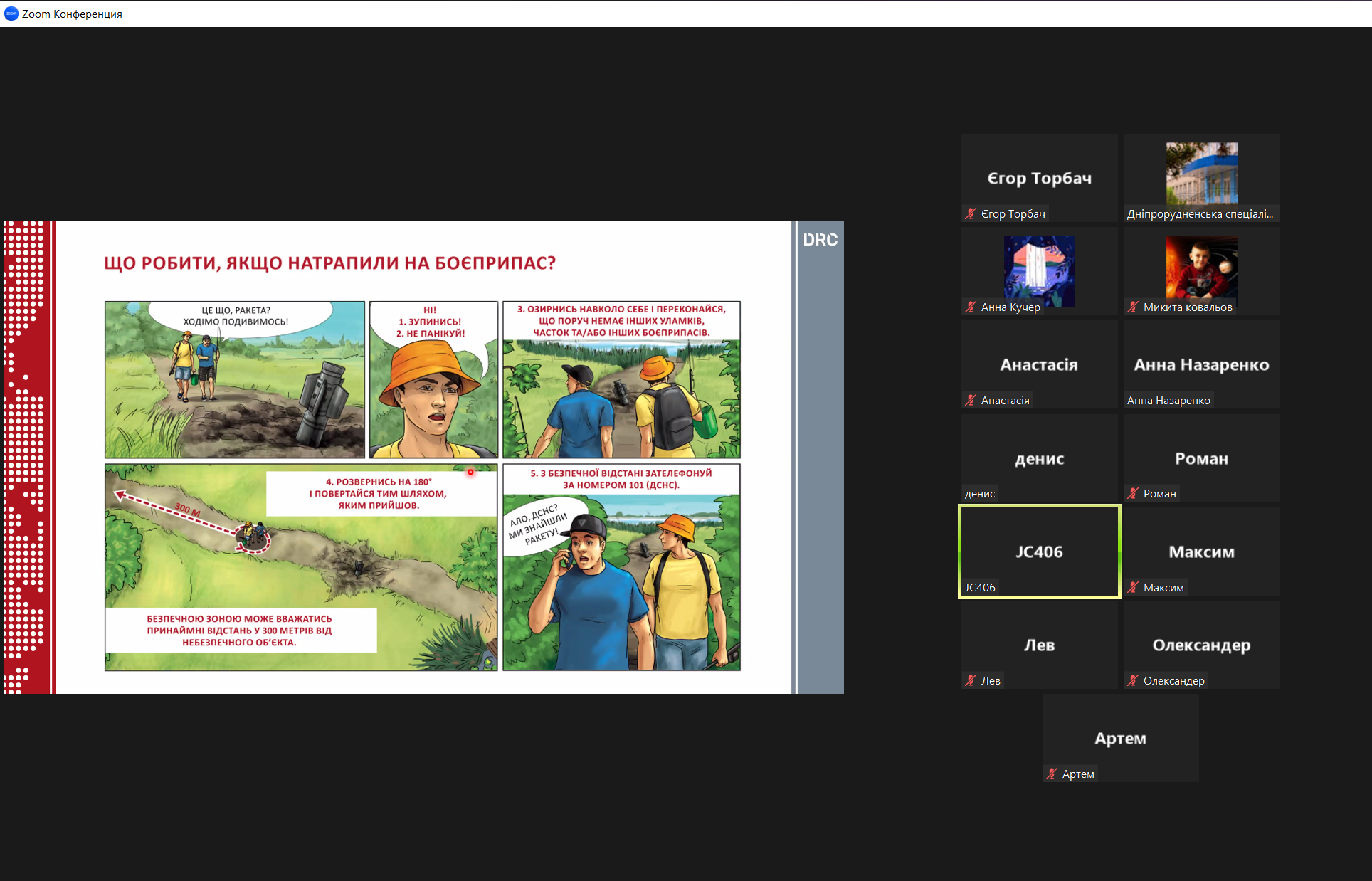Click the comic panel with 300 М arrow

(300, 567)
